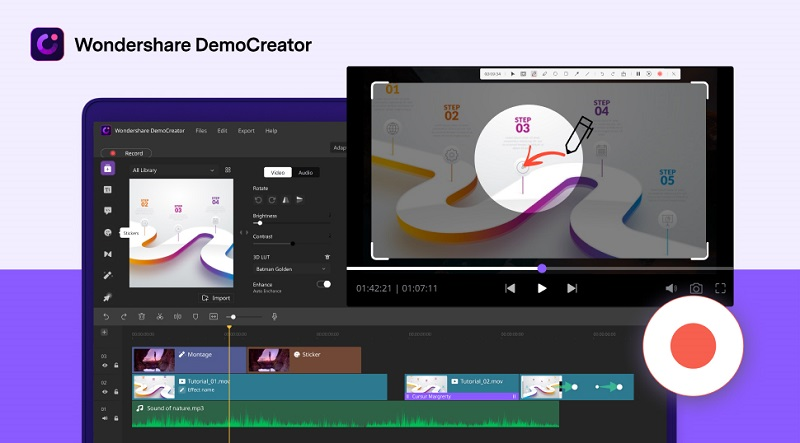The width and height of the screenshot is (800, 443).
Task: Adjust the Contrast slider handle
Action: [x=292, y=243]
